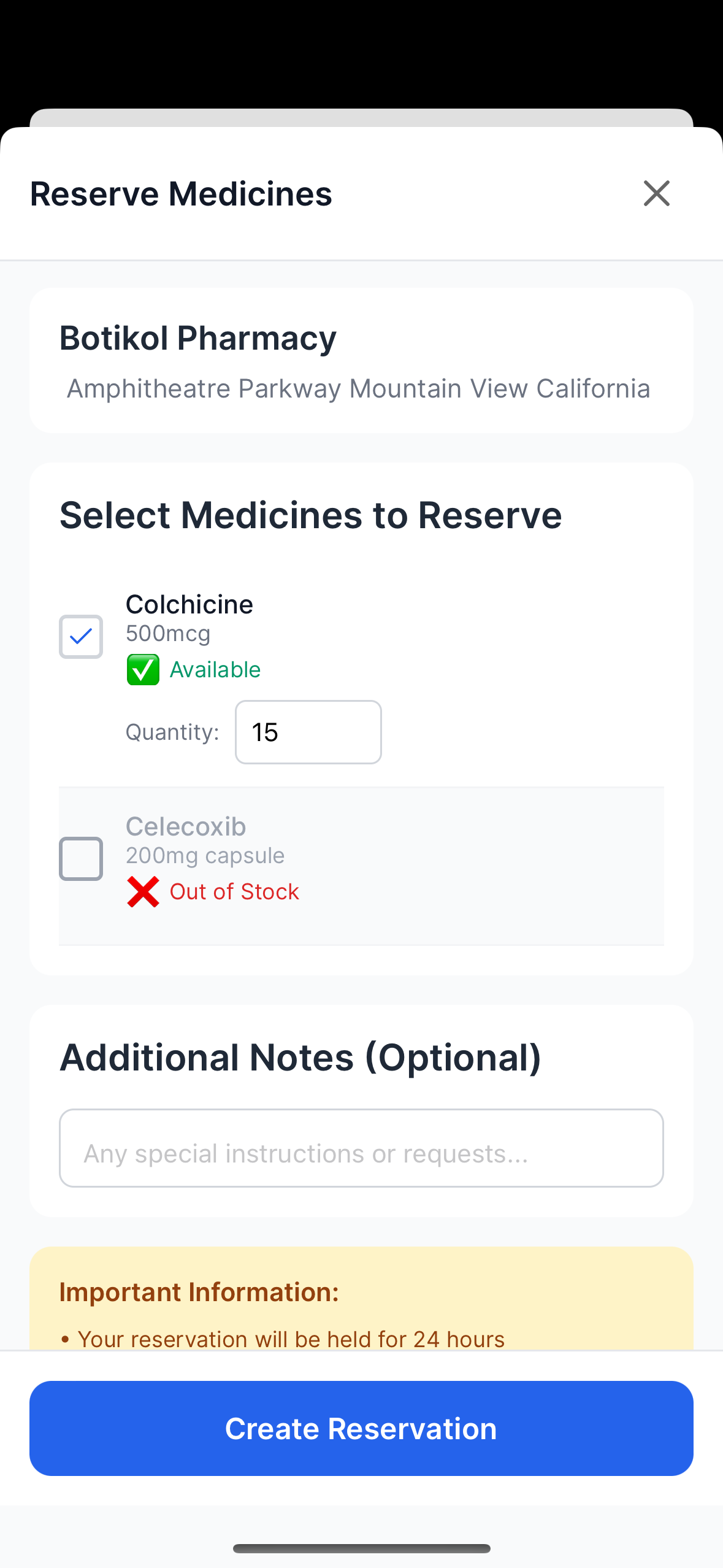Viewport: 723px width, 1568px height.
Task: Tap the Reserve Medicines title
Action: (181, 194)
